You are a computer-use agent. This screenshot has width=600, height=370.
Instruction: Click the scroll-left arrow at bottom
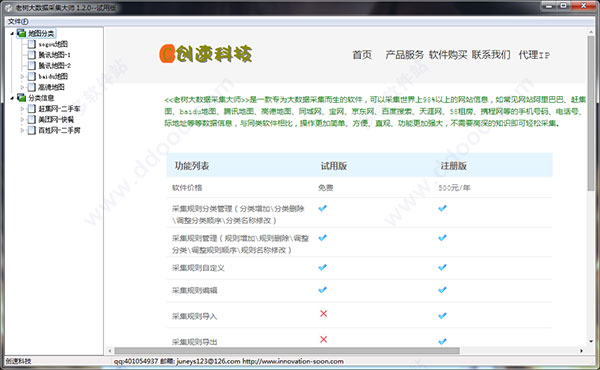[x=110, y=350]
